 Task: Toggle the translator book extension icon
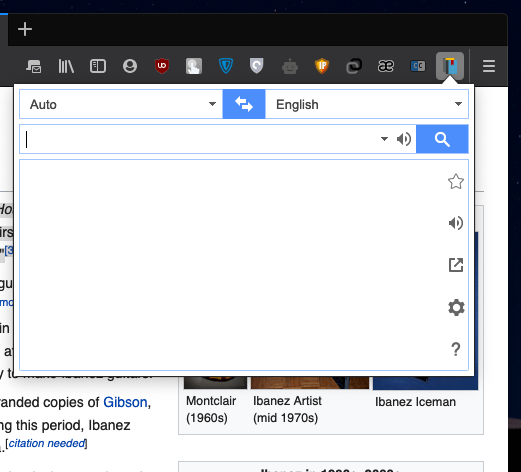[x=450, y=66]
